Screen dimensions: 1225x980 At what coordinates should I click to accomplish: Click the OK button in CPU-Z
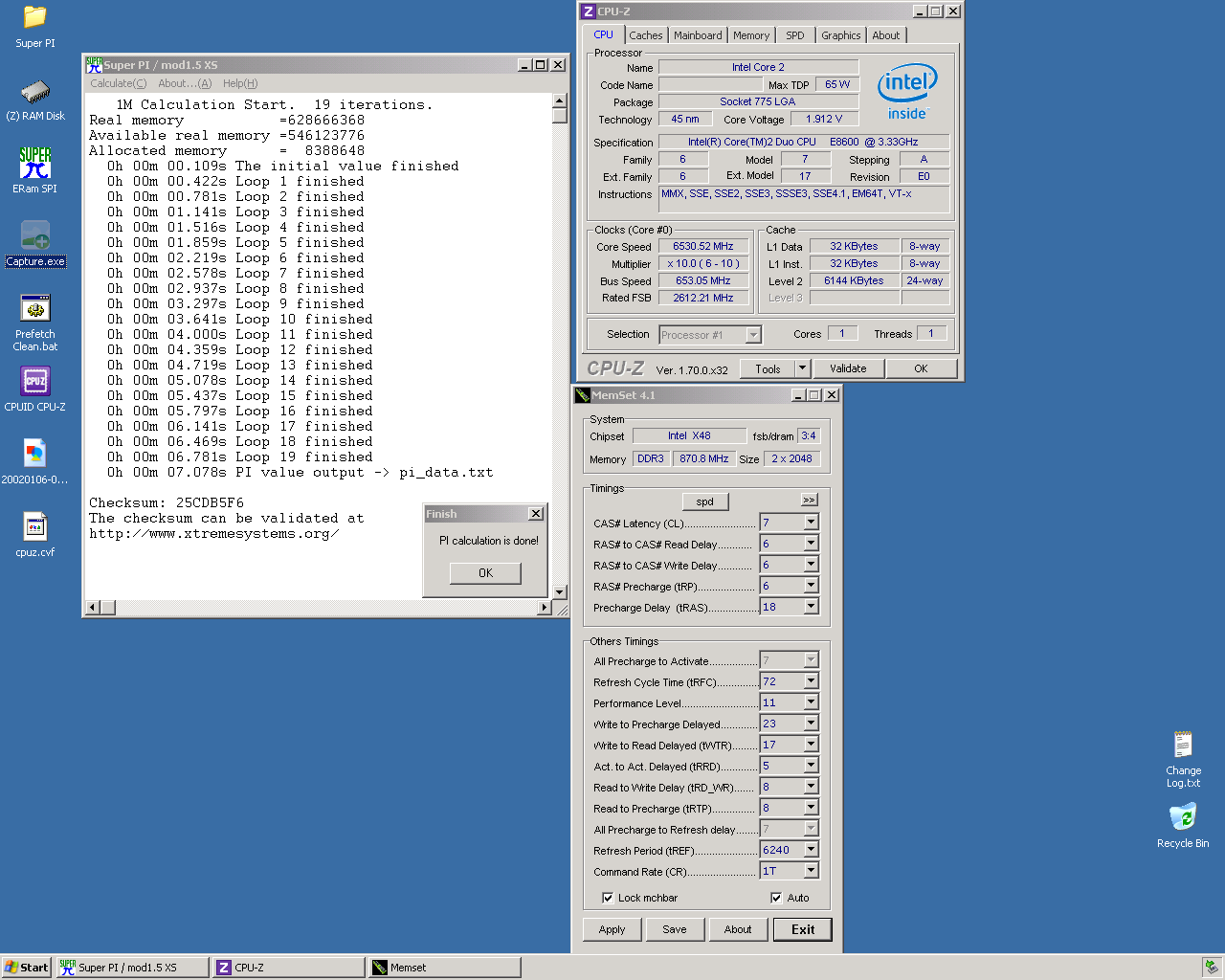pos(921,368)
